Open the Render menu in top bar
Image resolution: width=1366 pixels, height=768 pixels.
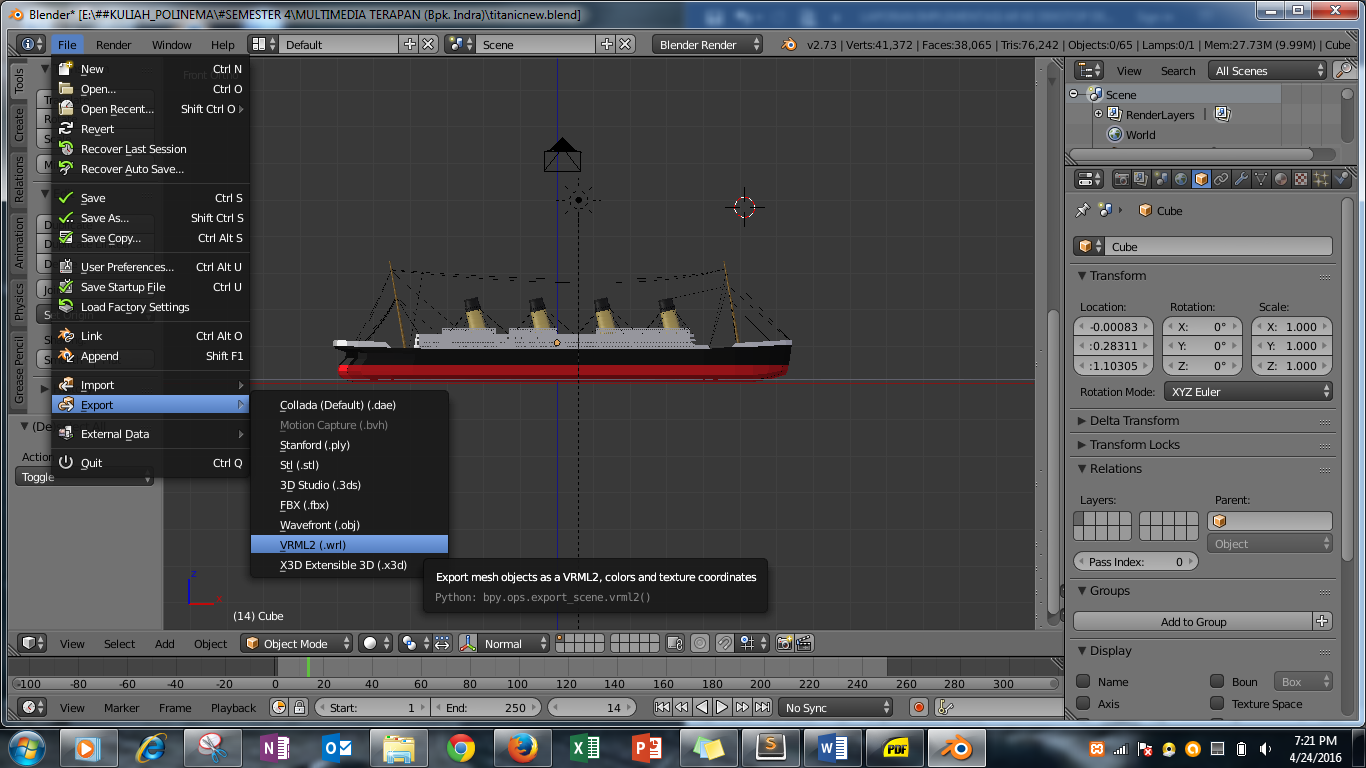tap(113, 44)
